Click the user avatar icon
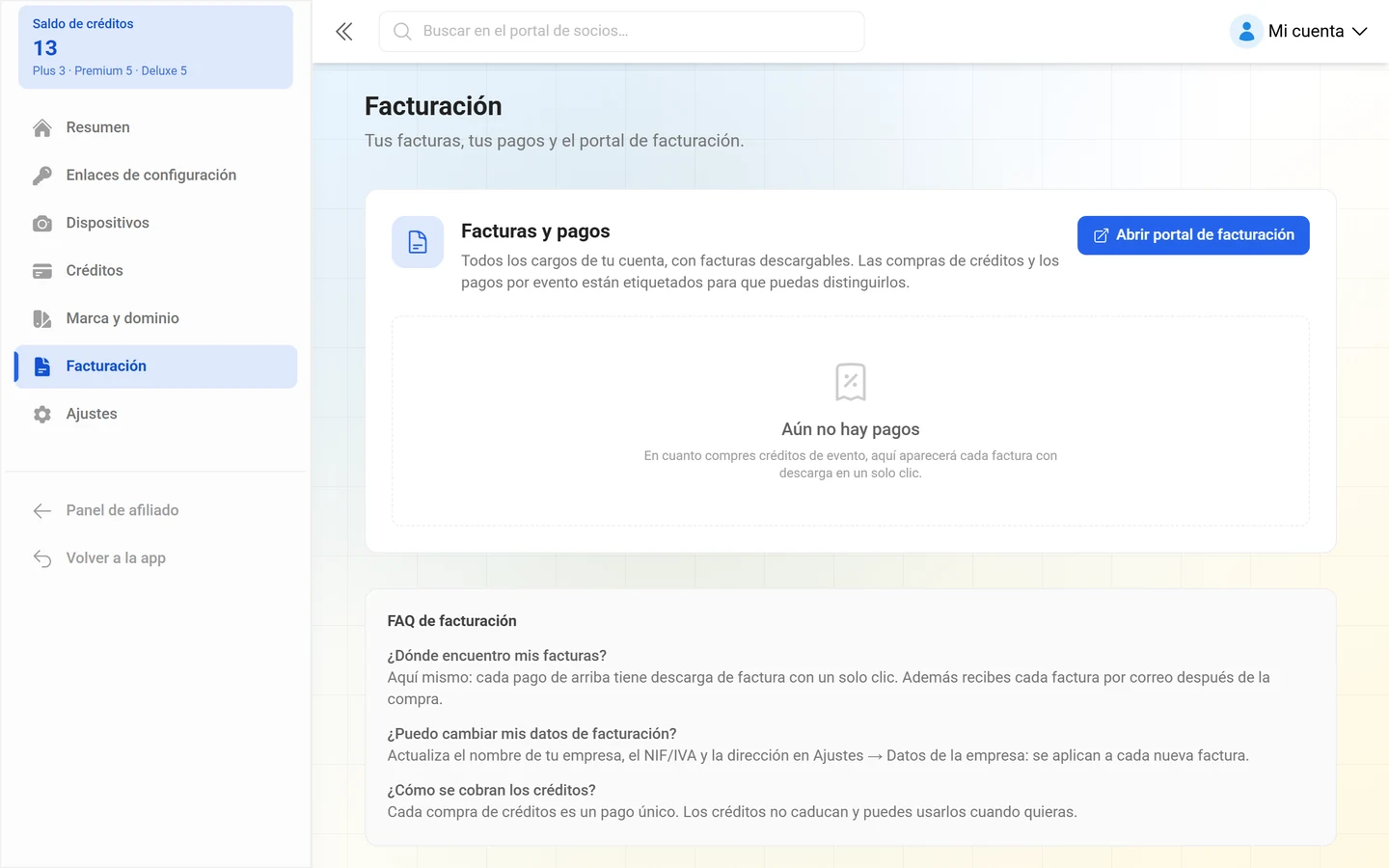This screenshot has width=1389, height=868. (x=1246, y=32)
